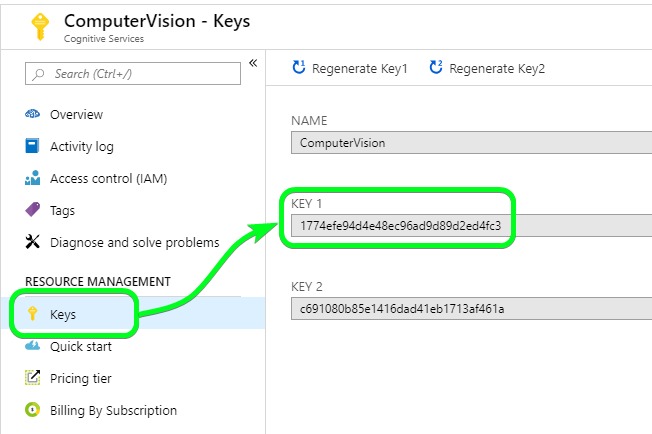Click the Access control people icon

(x=31, y=178)
